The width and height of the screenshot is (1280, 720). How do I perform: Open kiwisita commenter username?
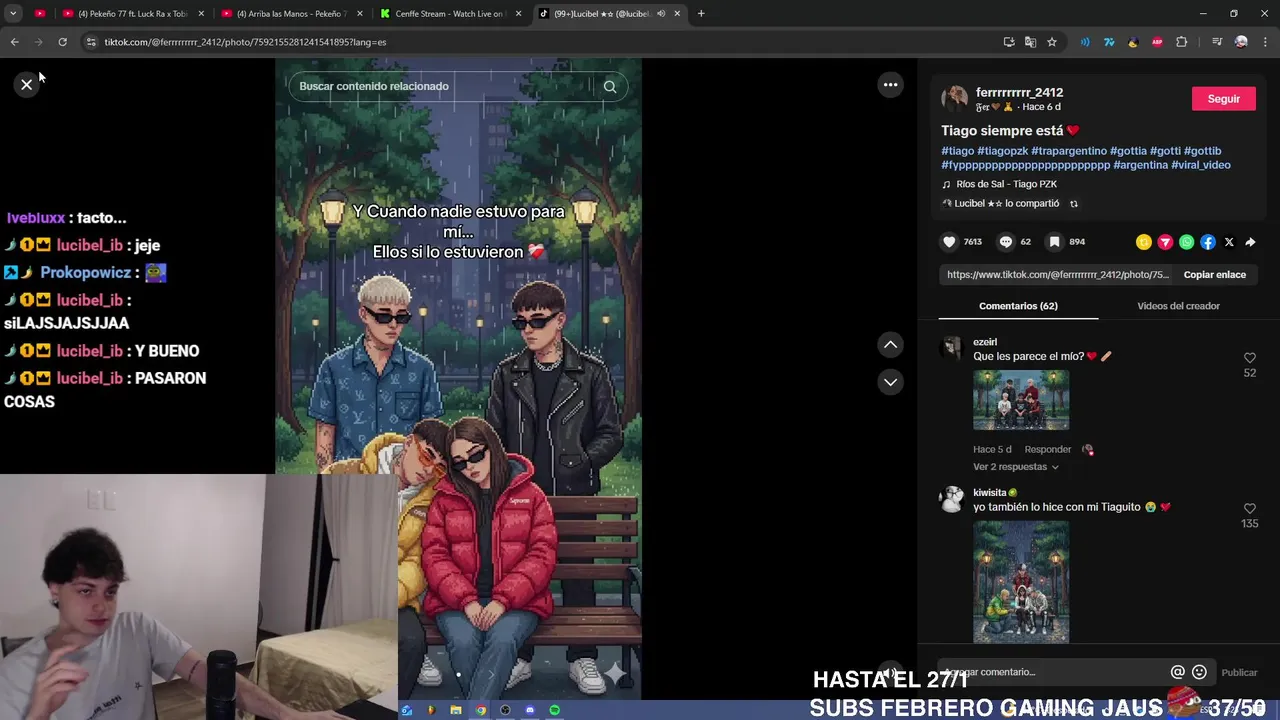coord(990,493)
